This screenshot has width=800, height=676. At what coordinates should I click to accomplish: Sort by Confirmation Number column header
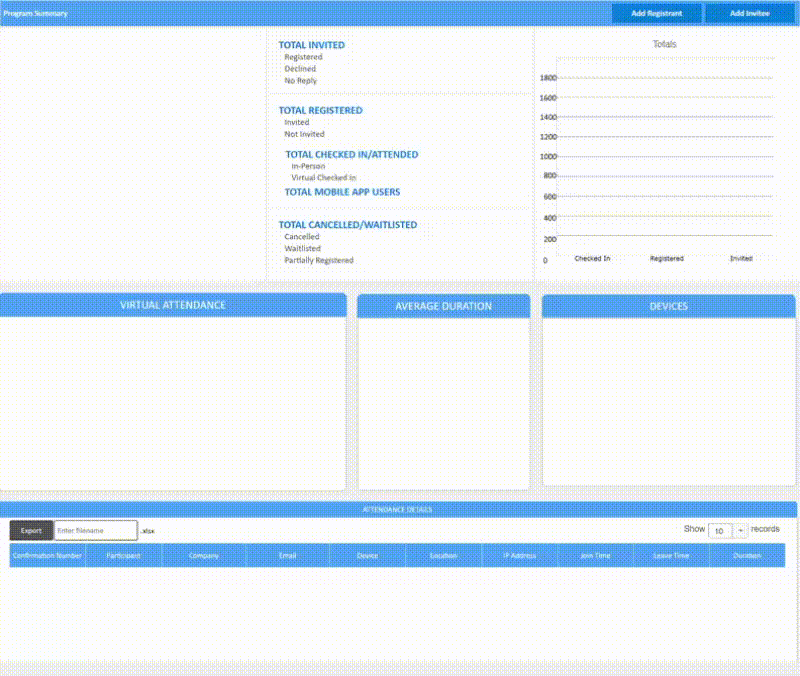(48, 555)
